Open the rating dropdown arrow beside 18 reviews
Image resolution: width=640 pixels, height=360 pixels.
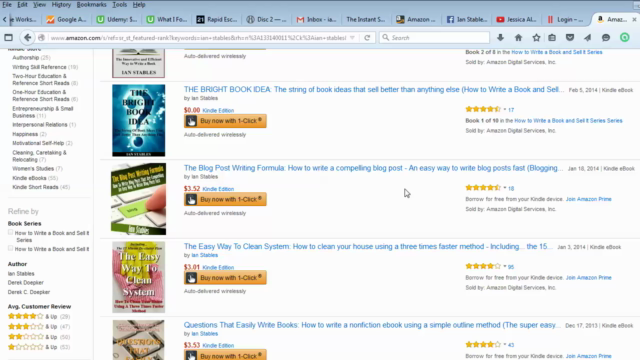[x=505, y=188]
